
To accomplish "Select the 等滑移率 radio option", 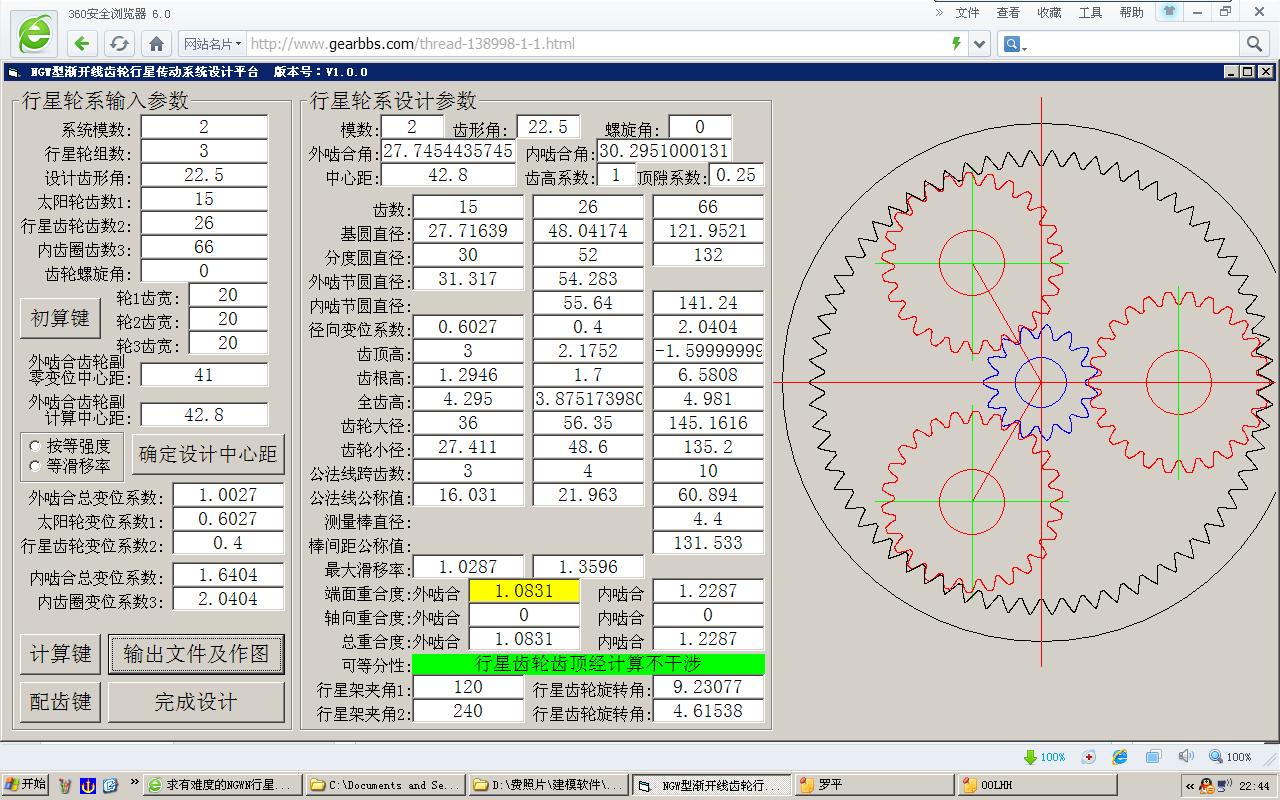I will 36,465.
